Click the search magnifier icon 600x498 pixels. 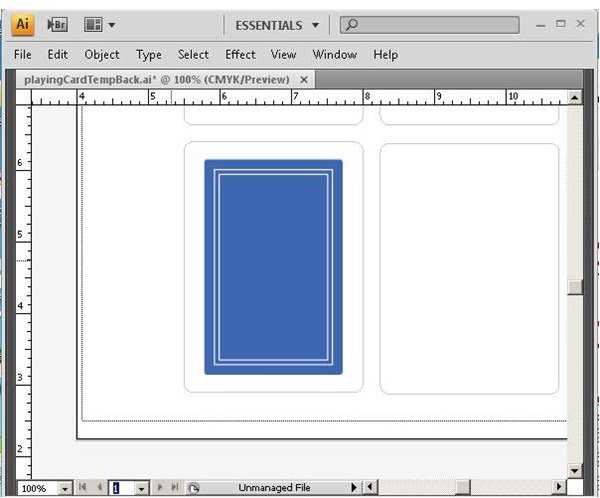click(351, 25)
